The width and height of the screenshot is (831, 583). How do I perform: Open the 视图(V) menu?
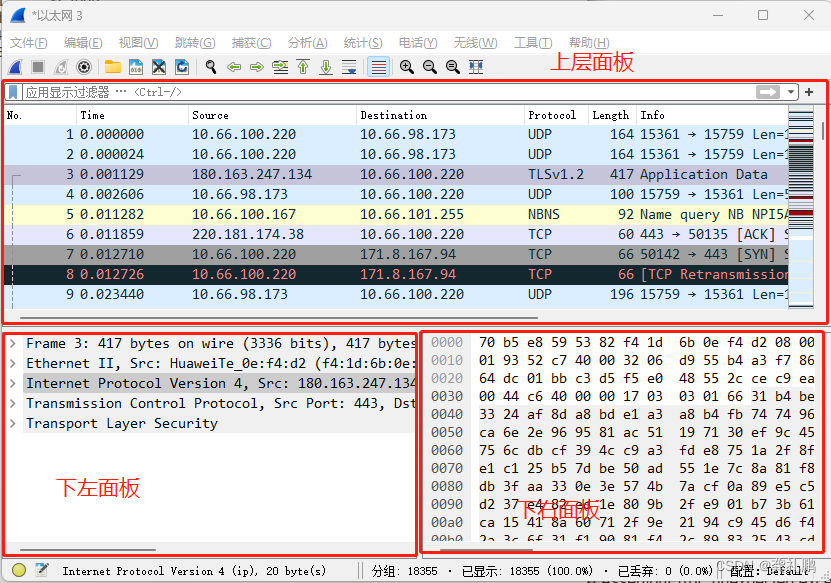(138, 43)
